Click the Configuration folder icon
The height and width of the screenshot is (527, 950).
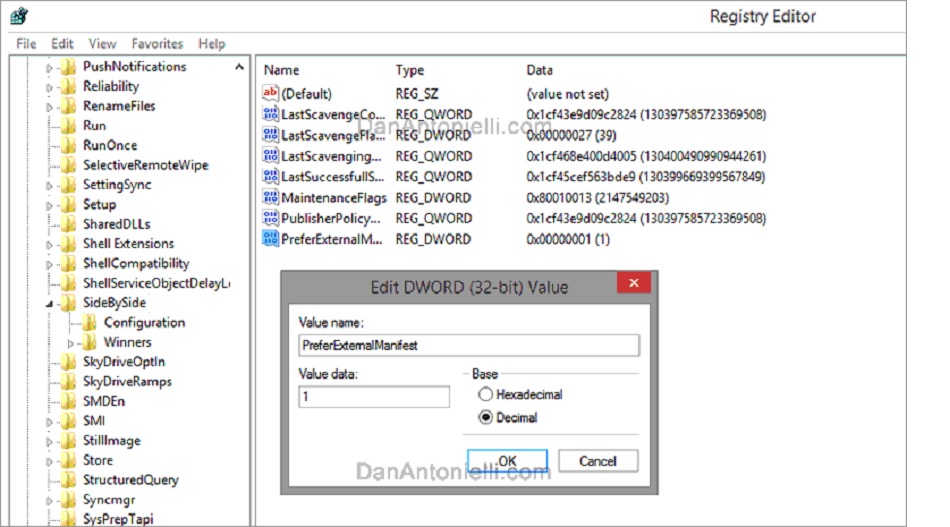coord(89,323)
